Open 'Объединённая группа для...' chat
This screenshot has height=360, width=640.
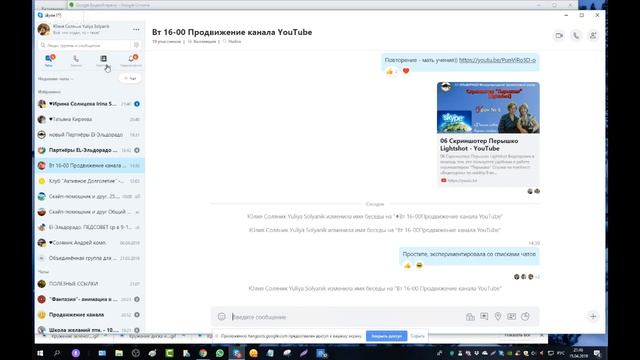pos(89,258)
